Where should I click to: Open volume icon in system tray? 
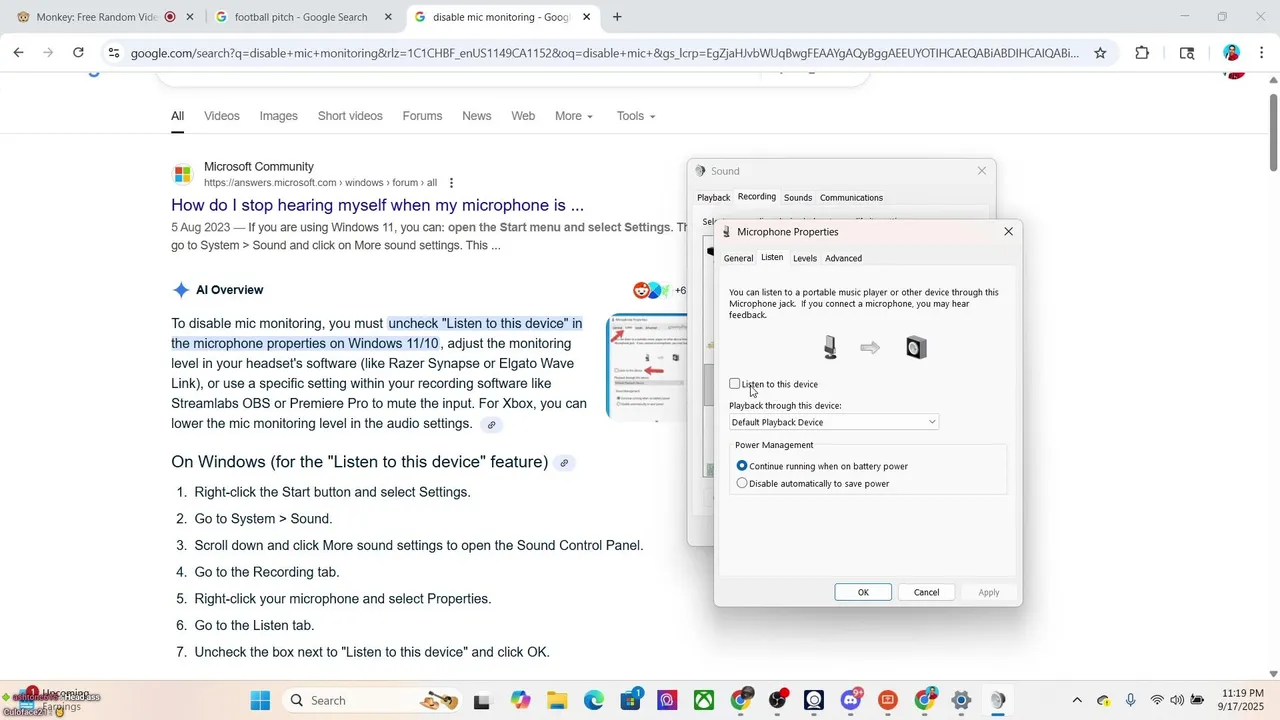pos(1177,700)
